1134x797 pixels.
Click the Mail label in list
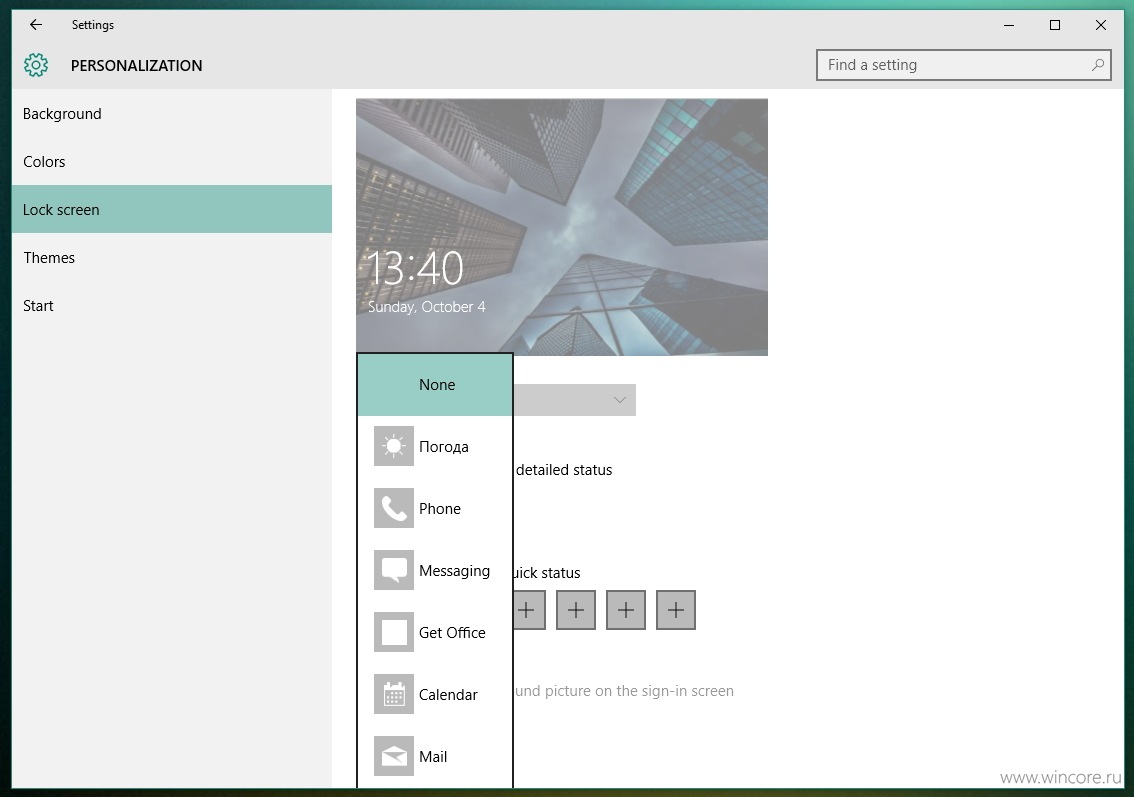pyautogui.click(x=432, y=756)
